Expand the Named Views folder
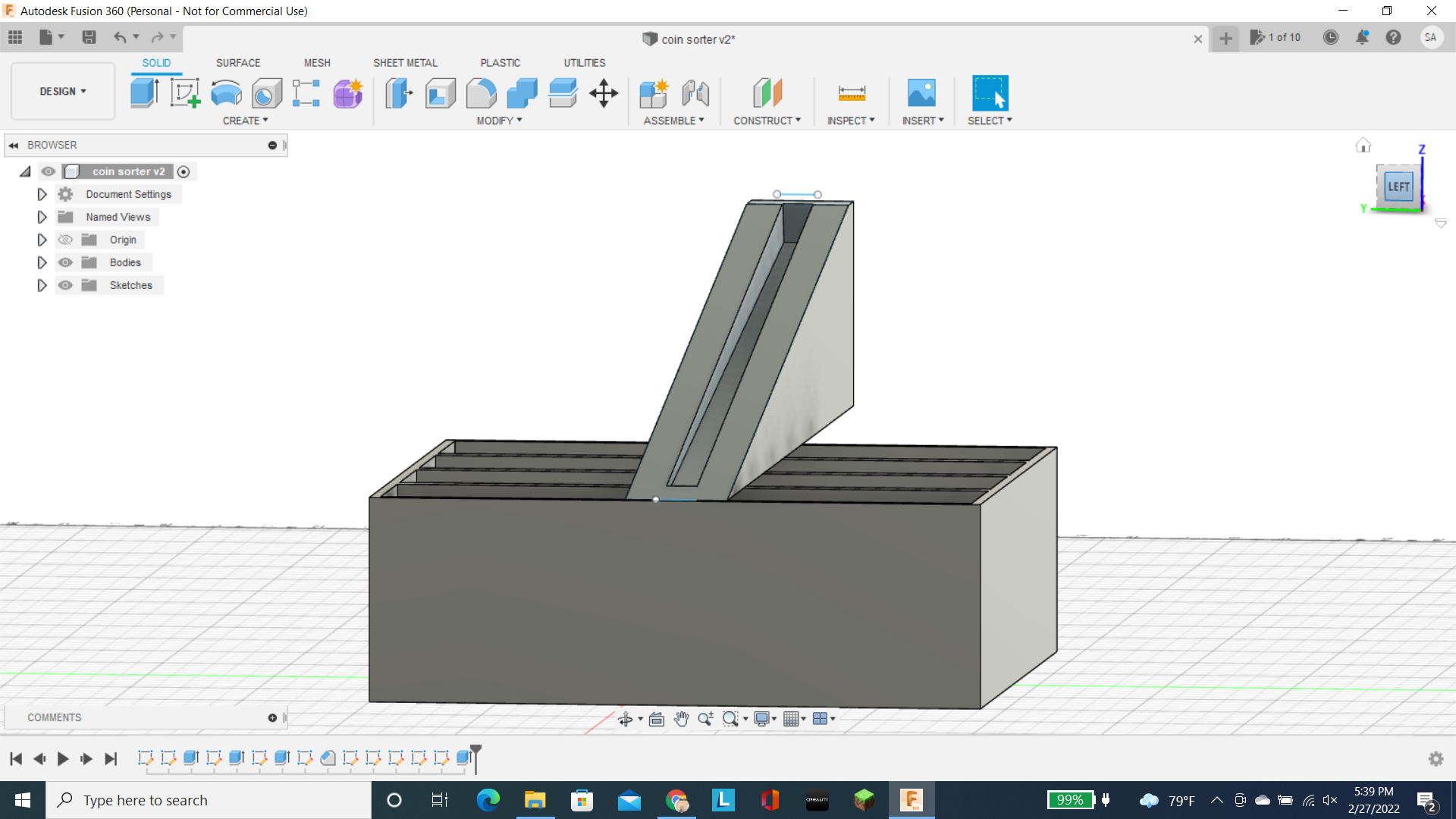1456x819 pixels. 42,217
